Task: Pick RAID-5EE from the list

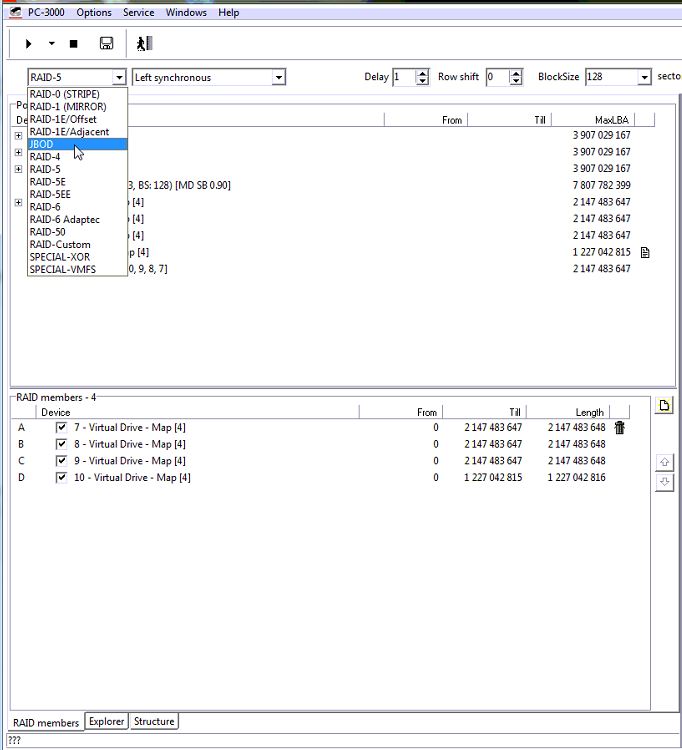Action: 77,194
